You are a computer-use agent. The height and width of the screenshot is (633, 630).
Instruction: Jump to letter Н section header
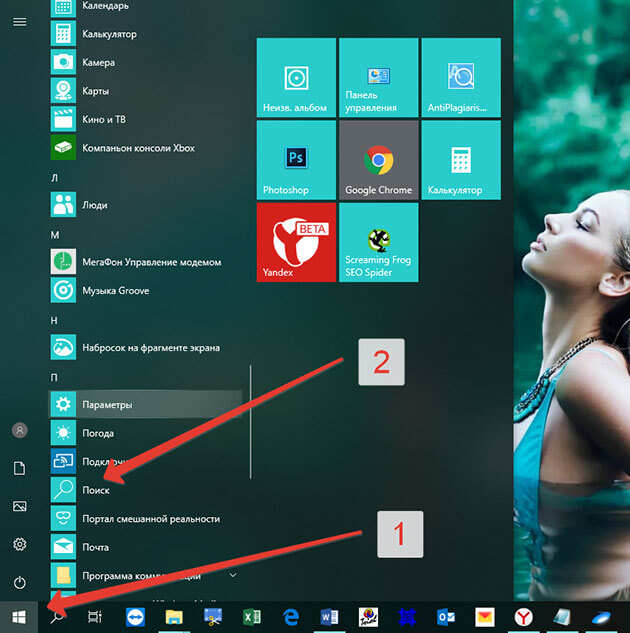(54, 321)
